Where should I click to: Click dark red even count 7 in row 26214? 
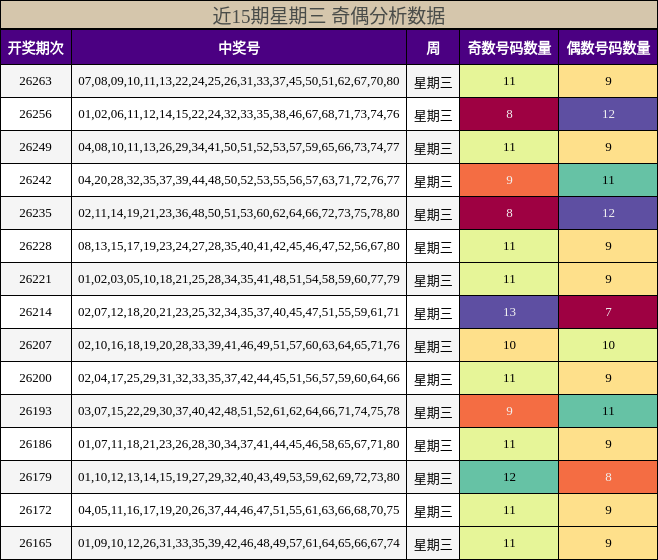(608, 312)
